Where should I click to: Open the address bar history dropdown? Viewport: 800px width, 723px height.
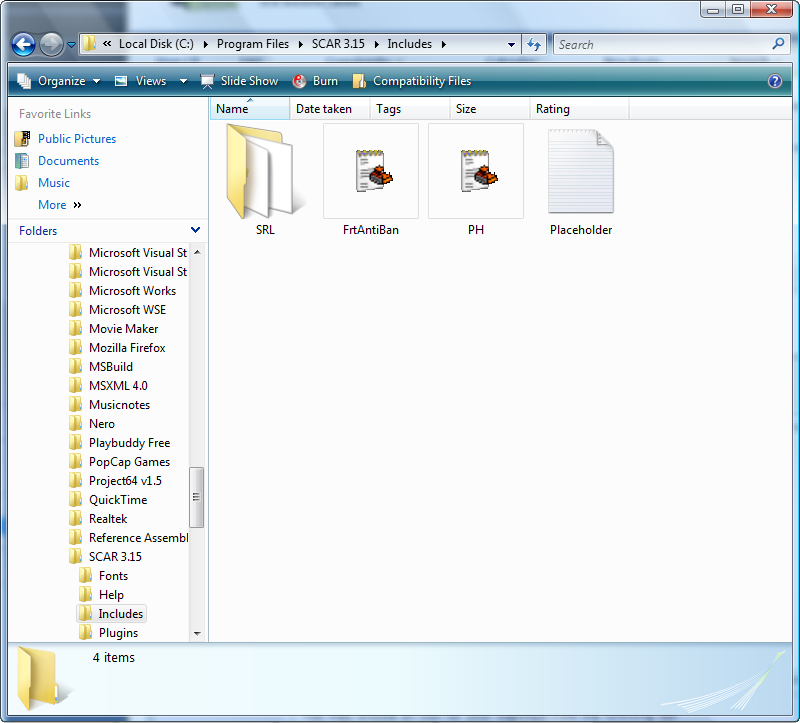[x=511, y=45]
